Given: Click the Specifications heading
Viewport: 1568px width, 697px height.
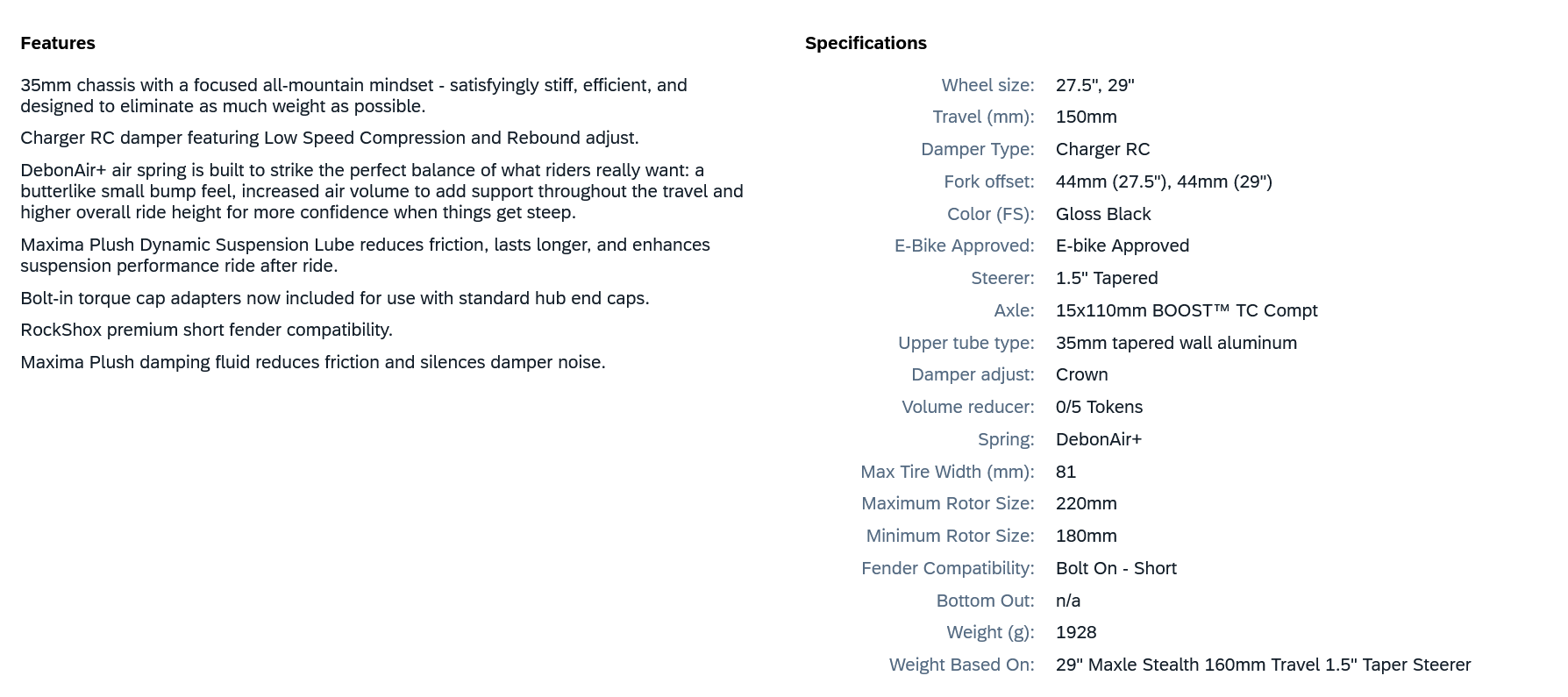Looking at the screenshot, I should coord(866,43).
